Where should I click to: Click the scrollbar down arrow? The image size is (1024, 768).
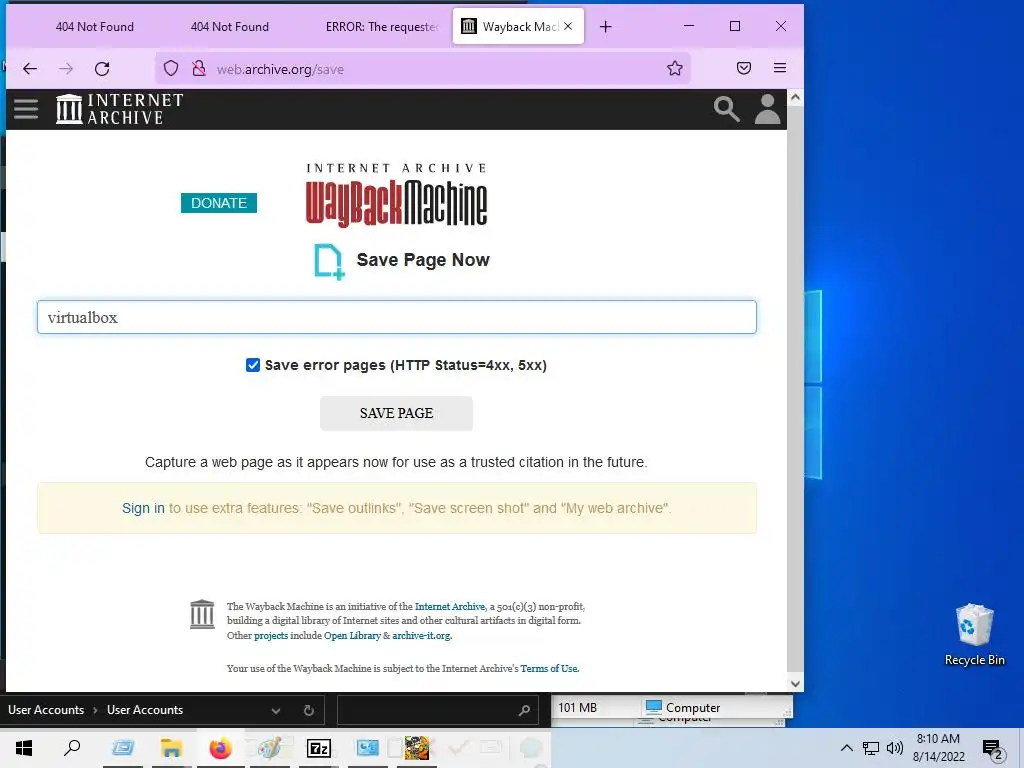click(795, 684)
